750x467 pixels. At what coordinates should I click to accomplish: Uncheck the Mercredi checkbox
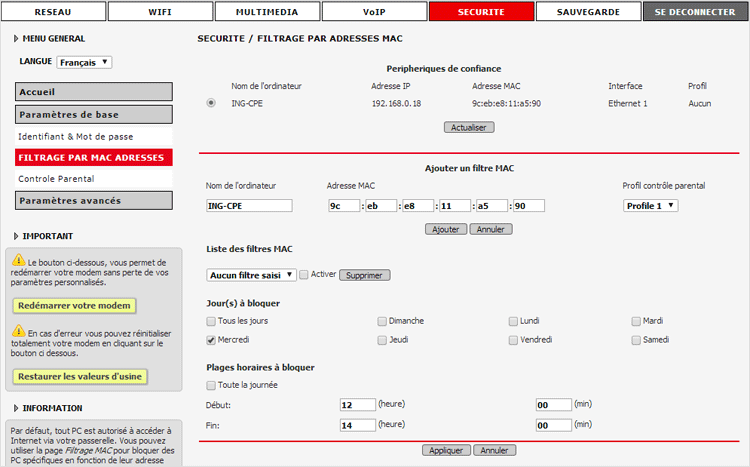coord(211,340)
